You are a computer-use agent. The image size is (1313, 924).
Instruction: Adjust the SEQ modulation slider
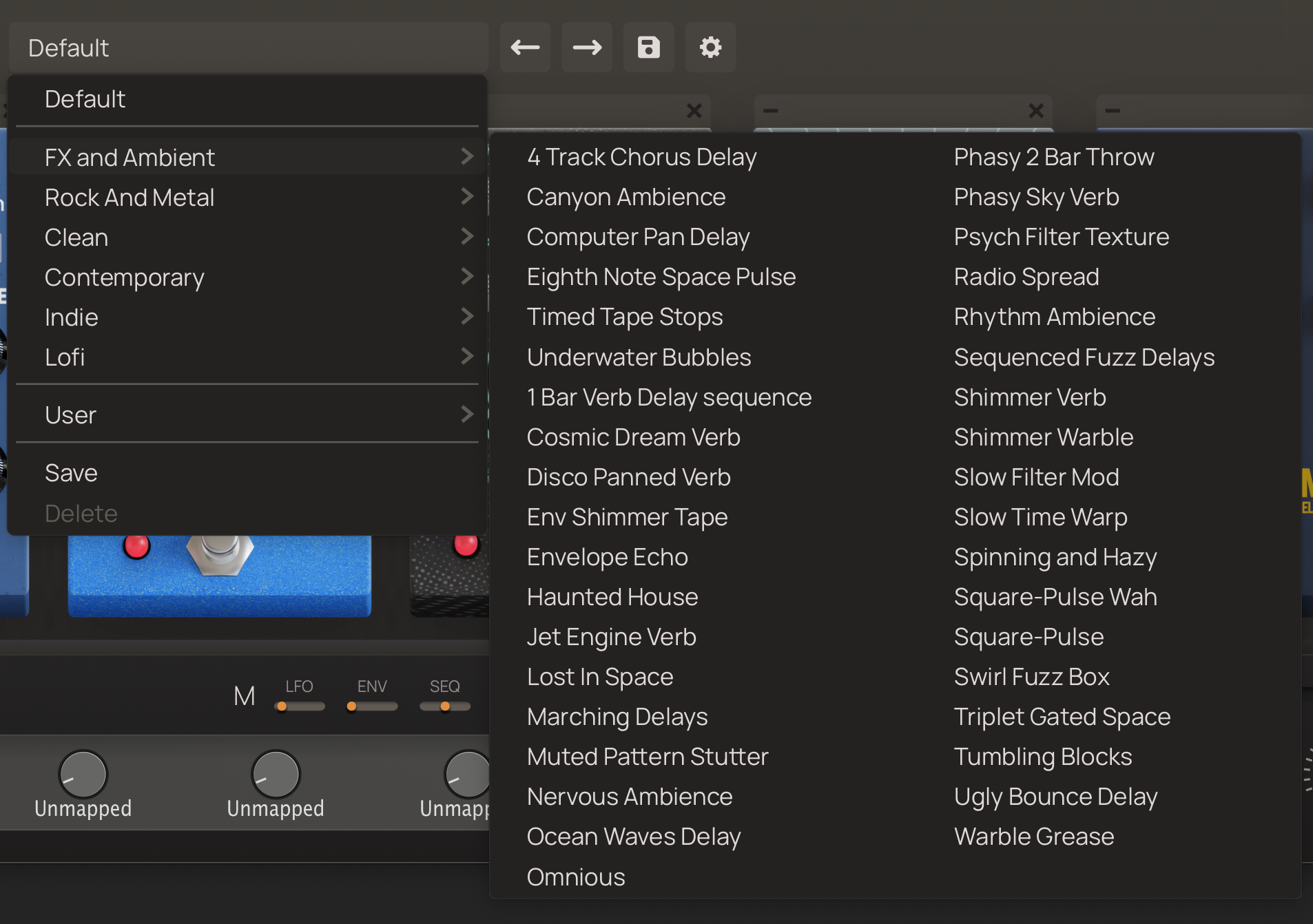445,706
